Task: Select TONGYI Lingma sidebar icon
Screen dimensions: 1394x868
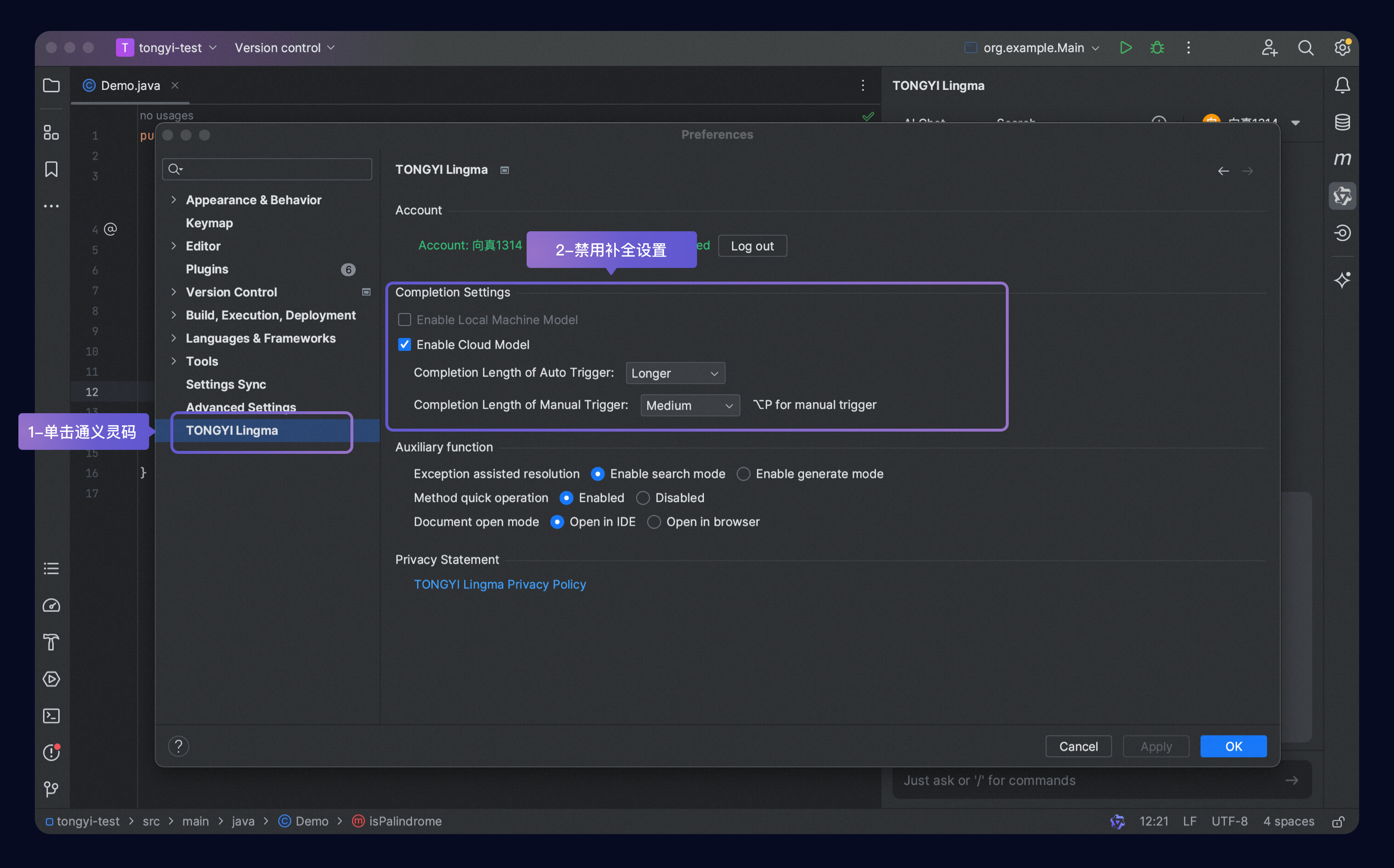Action: (1342, 196)
